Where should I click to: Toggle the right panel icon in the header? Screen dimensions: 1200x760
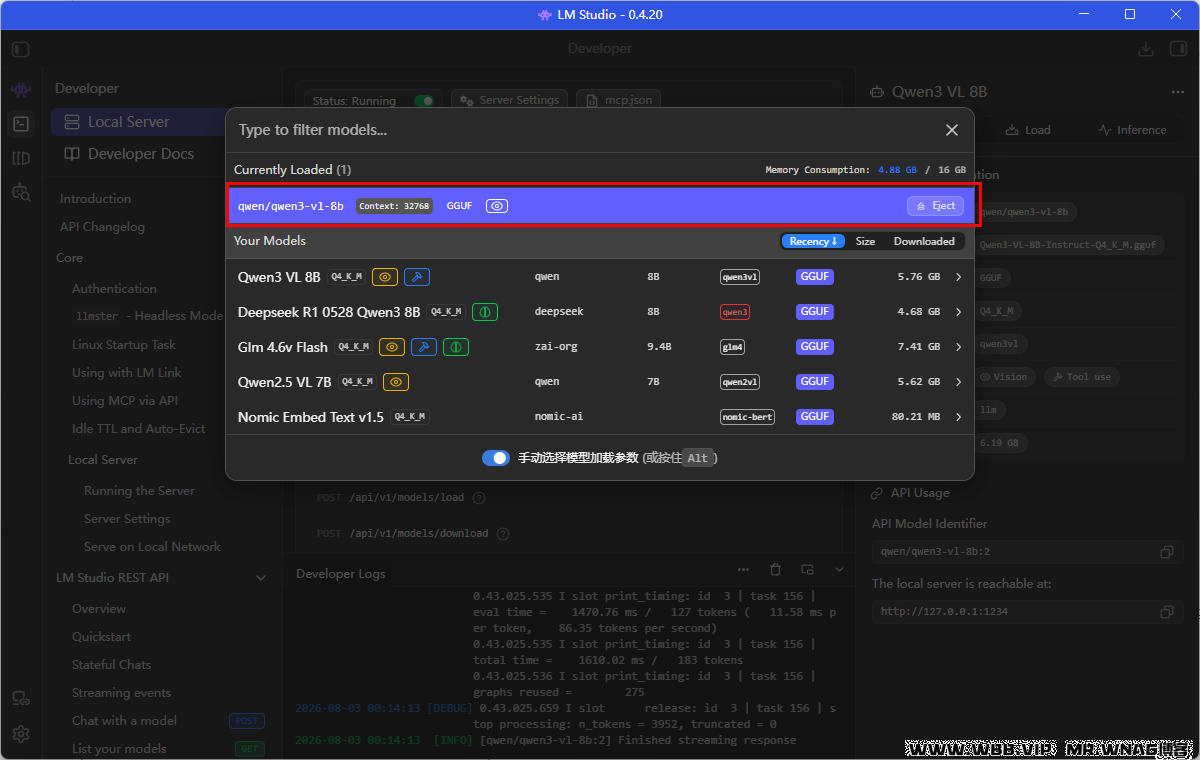(x=1178, y=49)
